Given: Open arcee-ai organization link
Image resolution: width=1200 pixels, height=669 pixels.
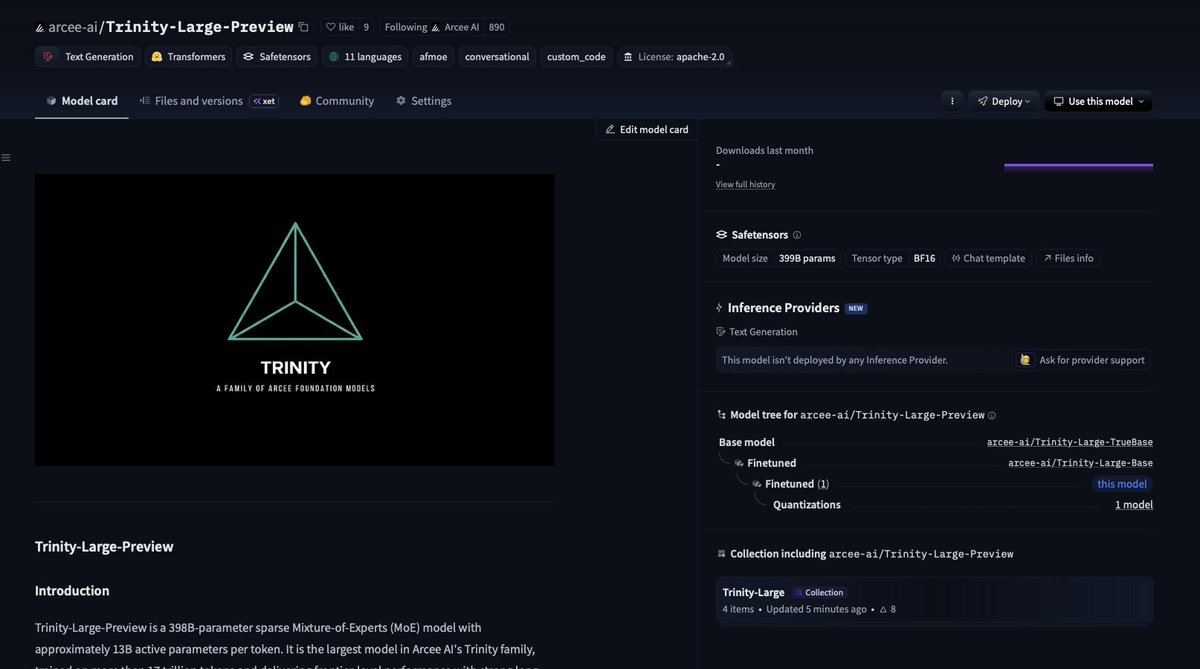Looking at the screenshot, I should click(72, 27).
